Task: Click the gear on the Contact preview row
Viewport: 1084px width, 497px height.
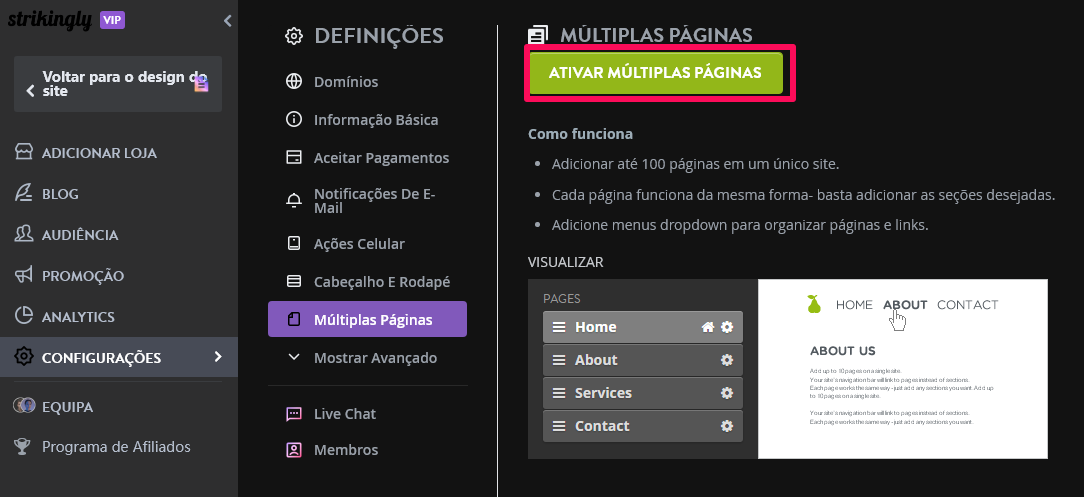Action: [727, 426]
